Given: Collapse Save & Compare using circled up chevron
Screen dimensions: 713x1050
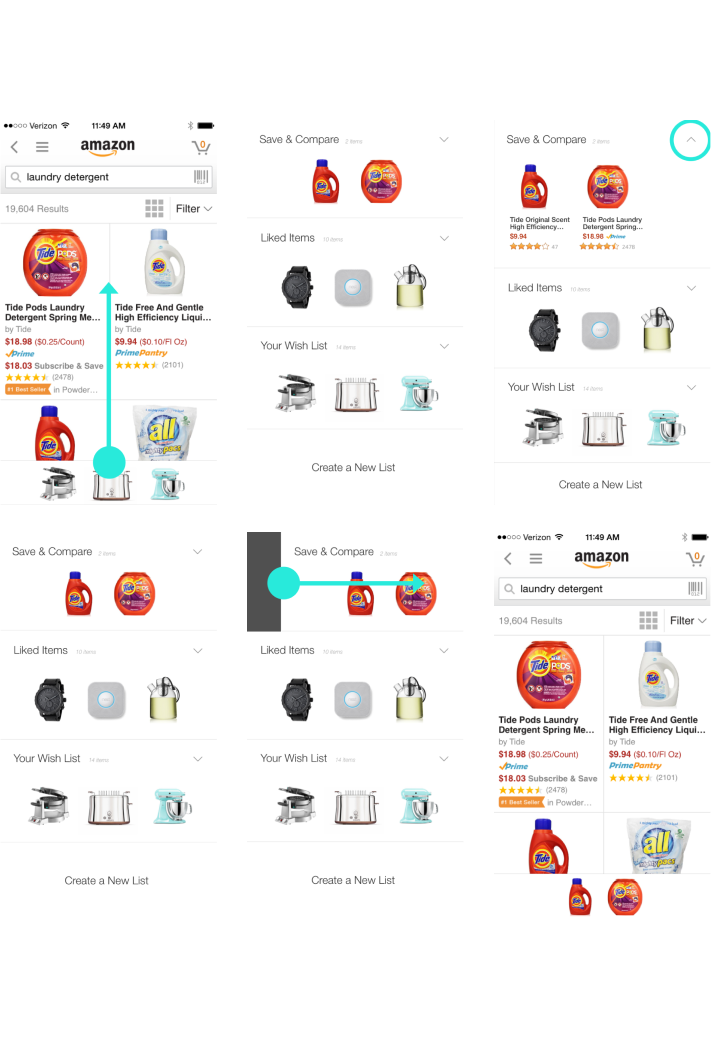Looking at the screenshot, I should (x=690, y=140).
